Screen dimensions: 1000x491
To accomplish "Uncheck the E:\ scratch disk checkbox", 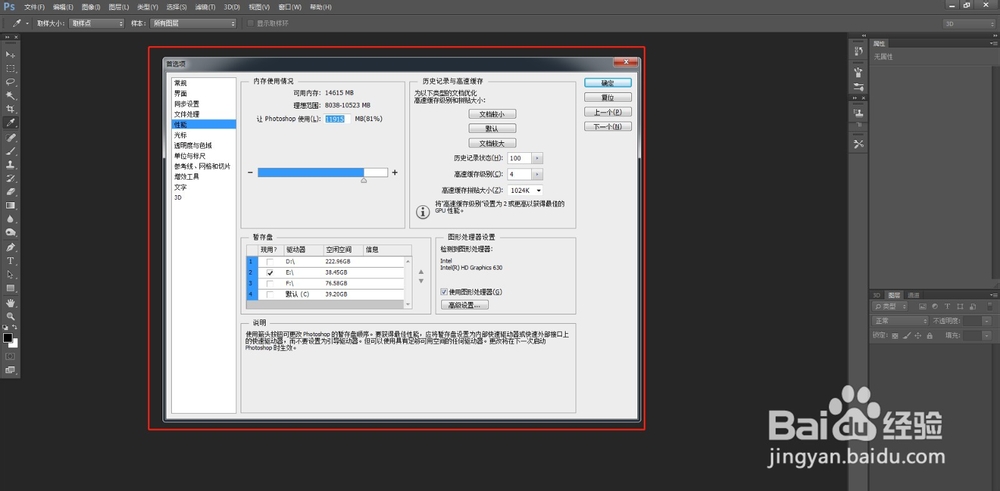I will coord(270,272).
